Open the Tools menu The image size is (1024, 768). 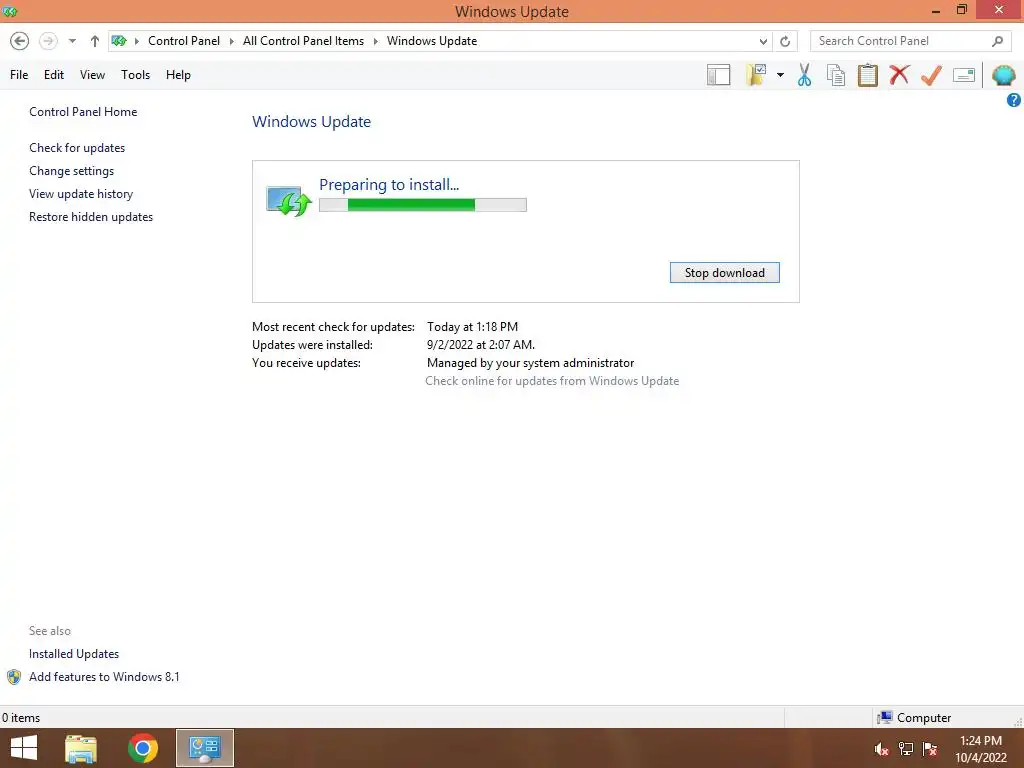(x=135, y=74)
